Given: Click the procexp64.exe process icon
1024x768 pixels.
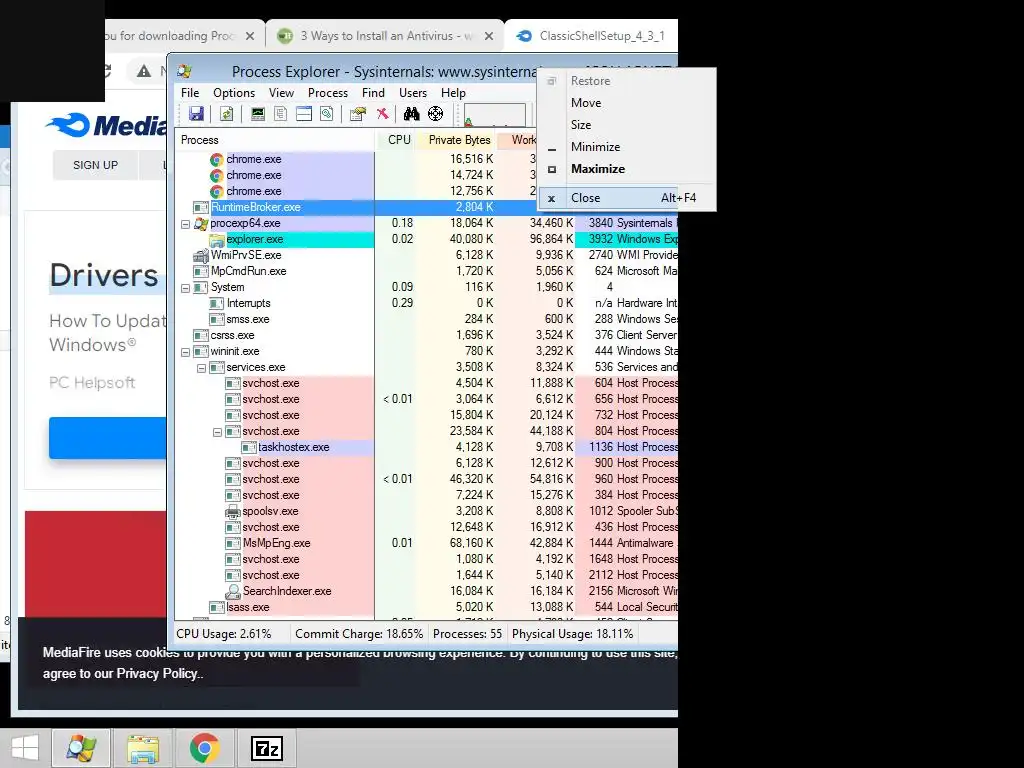Looking at the screenshot, I should pos(201,223).
